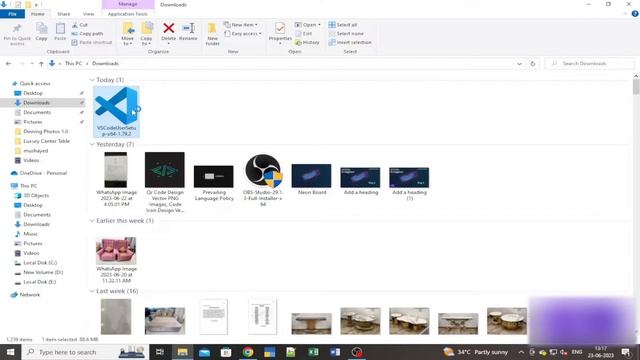Open Application Tools ribbon tab
Image resolution: width=640 pixels, height=360 pixels.
(x=128, y=14)
